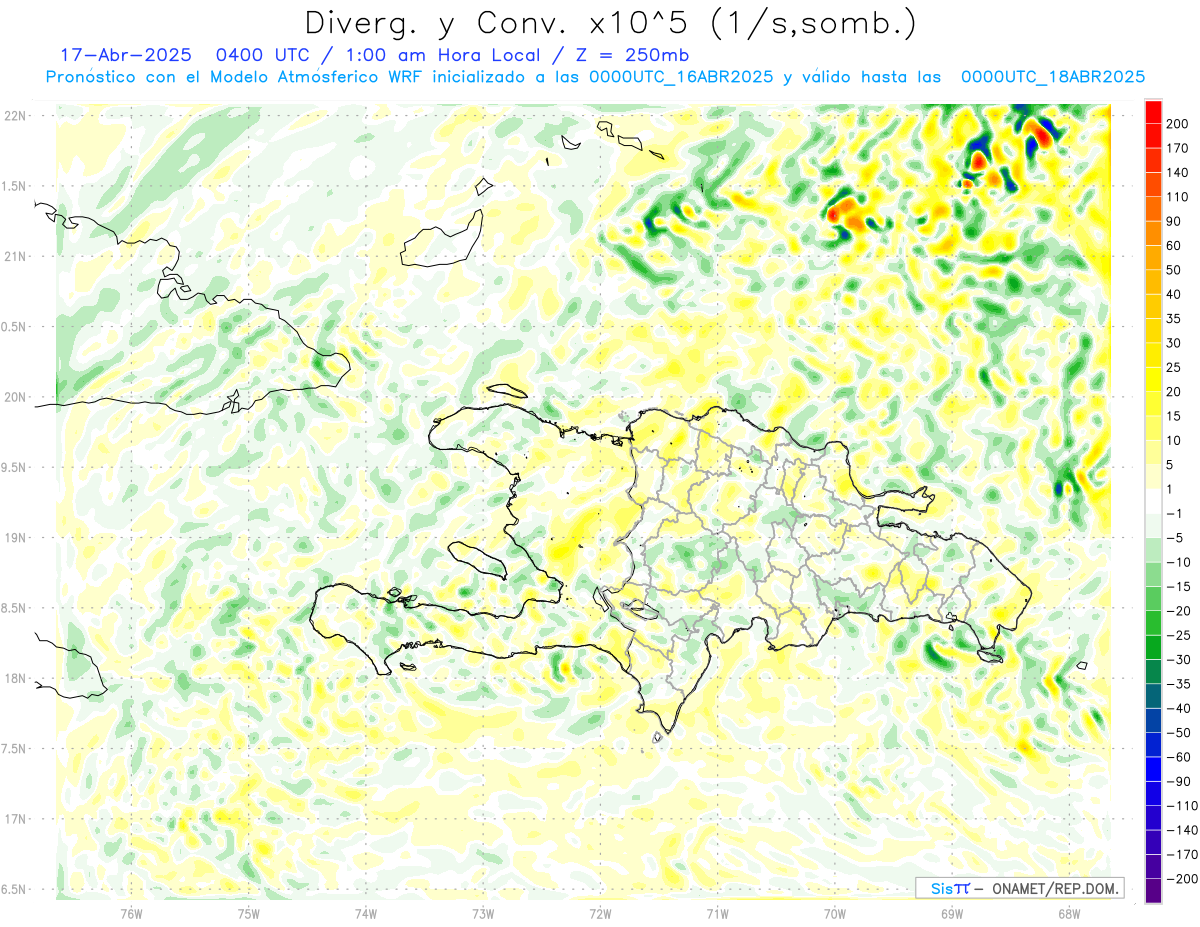Click the dark purple swatch at color scale bottom
Viewport: 1200px width, 927px height.
pos(1153,891)
